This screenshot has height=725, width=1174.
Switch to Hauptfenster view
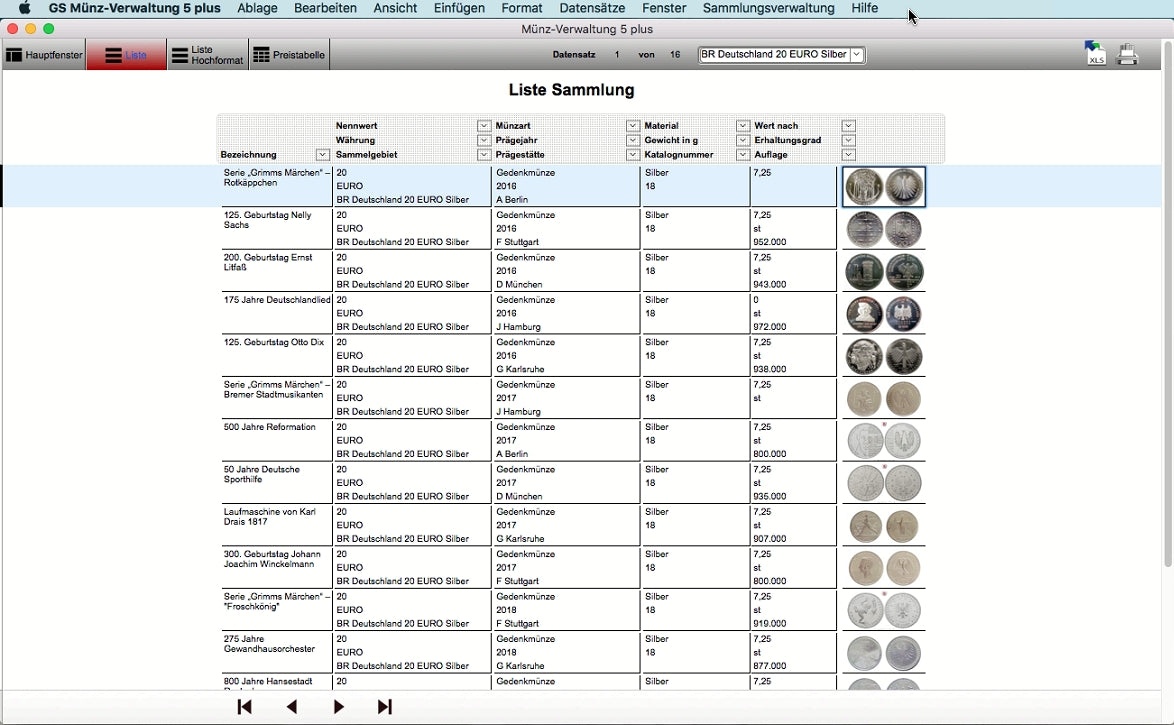tap(44, 55)
